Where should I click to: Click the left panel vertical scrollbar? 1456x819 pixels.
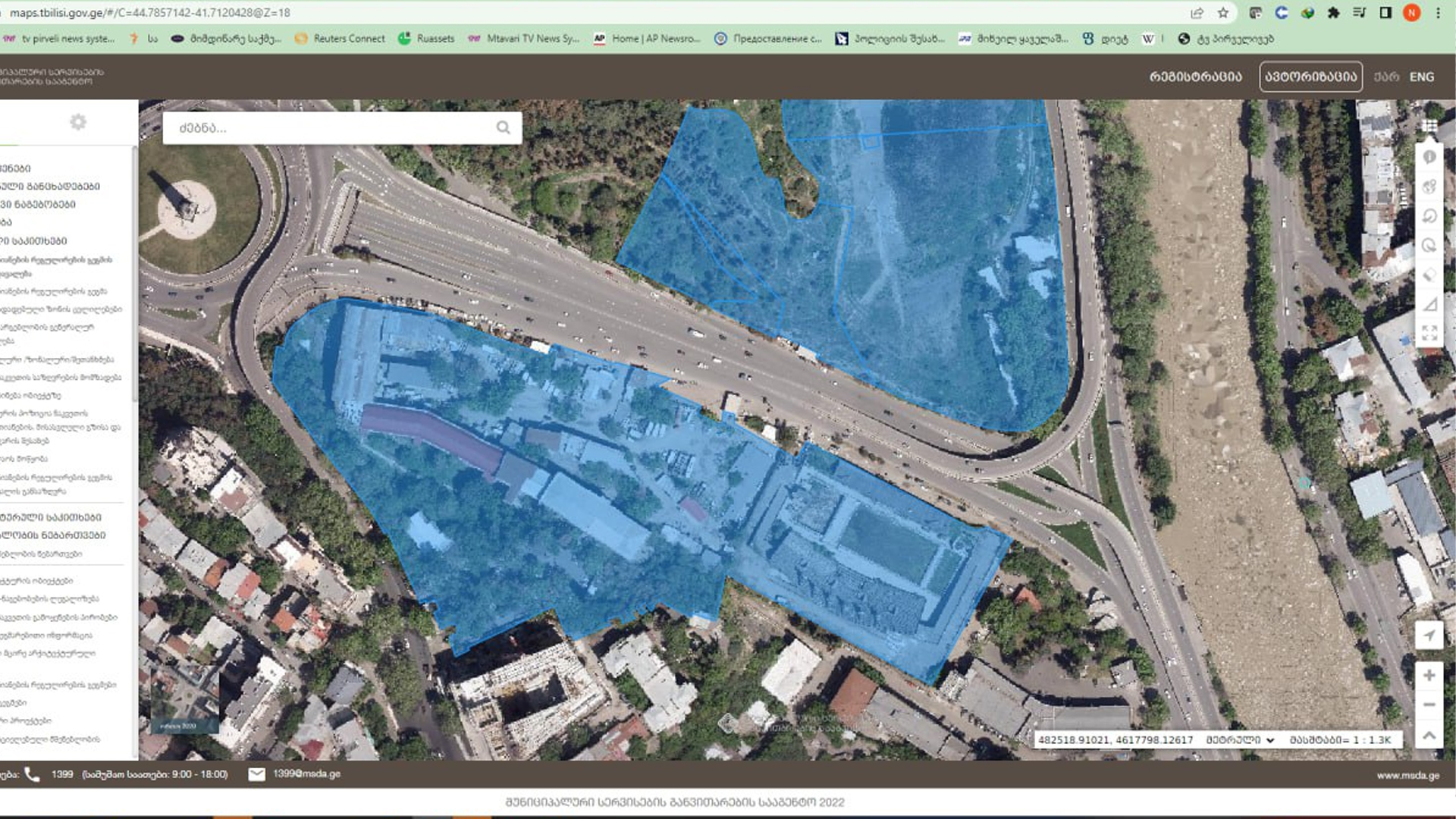[x=135, y=273]
